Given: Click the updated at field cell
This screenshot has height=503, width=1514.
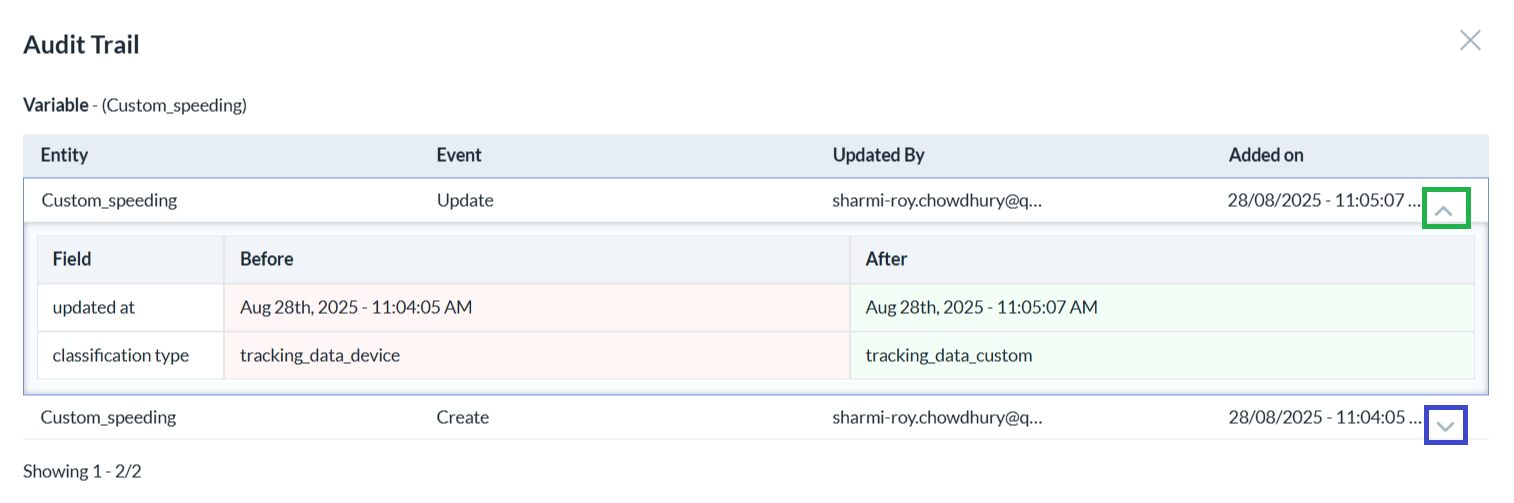Looking at the screenshot, I should [94, 307].
